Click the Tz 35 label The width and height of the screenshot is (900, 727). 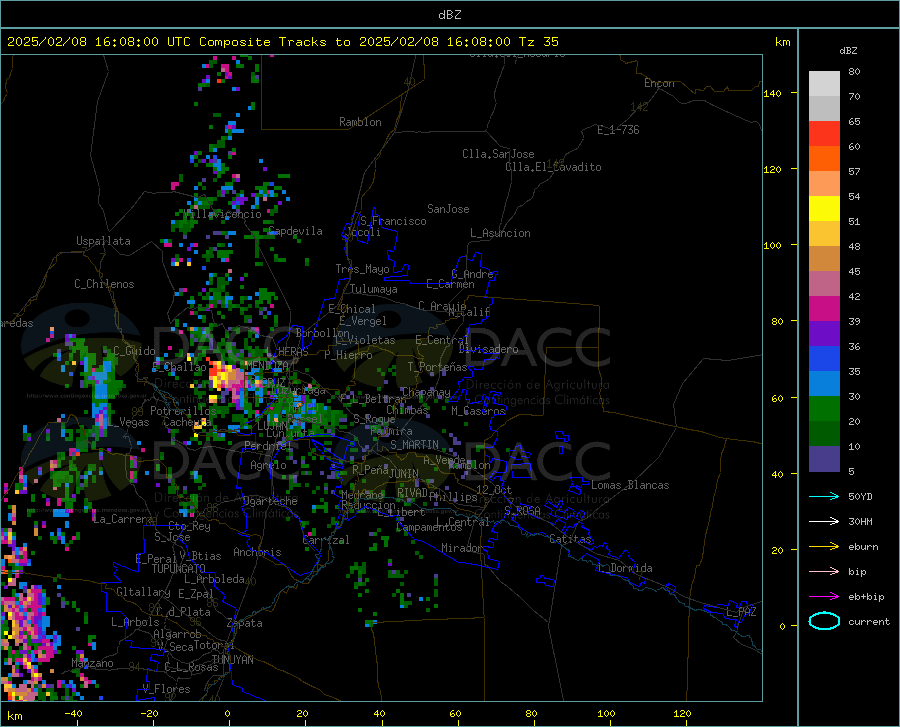(x=539, y=42)
